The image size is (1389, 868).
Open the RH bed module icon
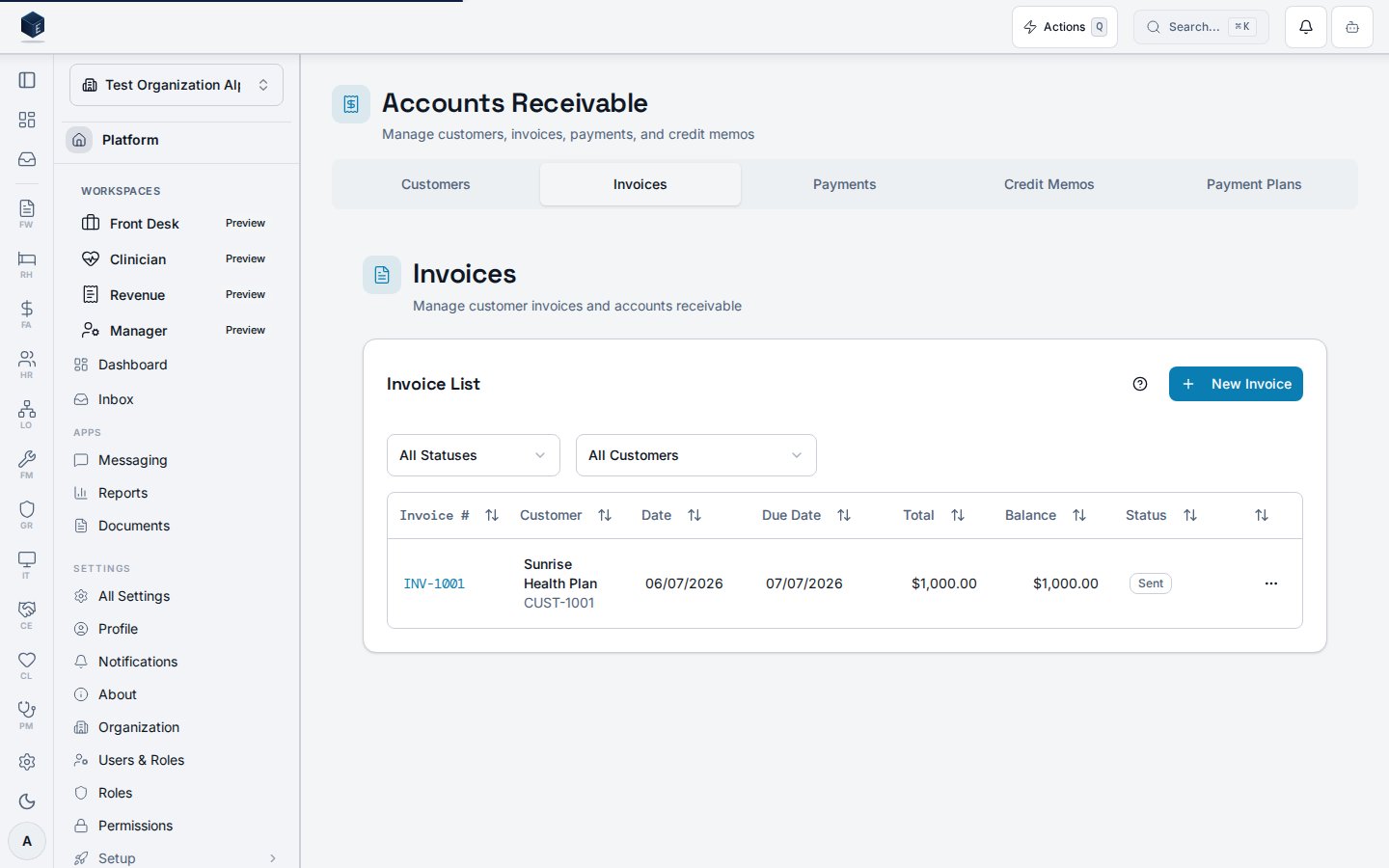(x=27, y=263)
